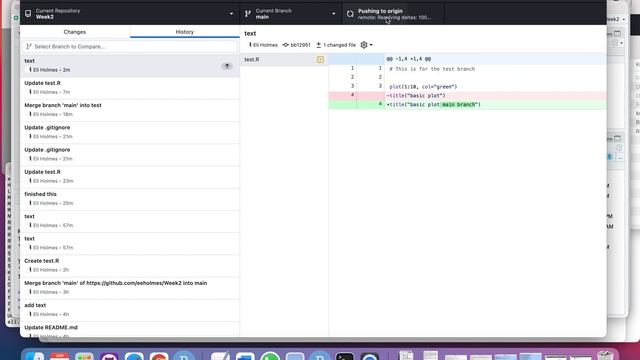This screenshot has height=360, width=640.
Task: Click the removed line -title("basic plot")
Action: click(467, 96)
